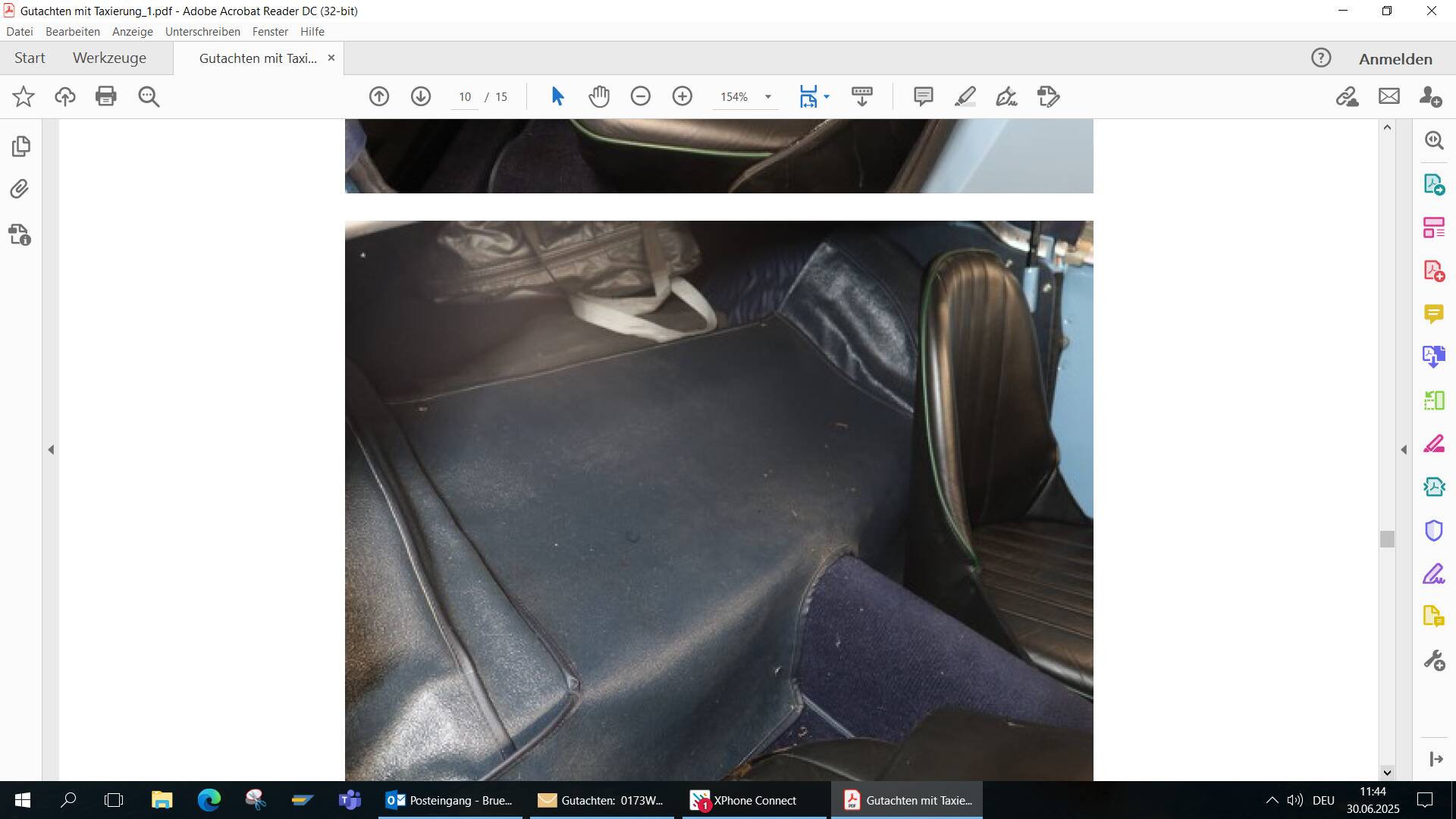Click the print icon in toolbar

pos(106,96)
